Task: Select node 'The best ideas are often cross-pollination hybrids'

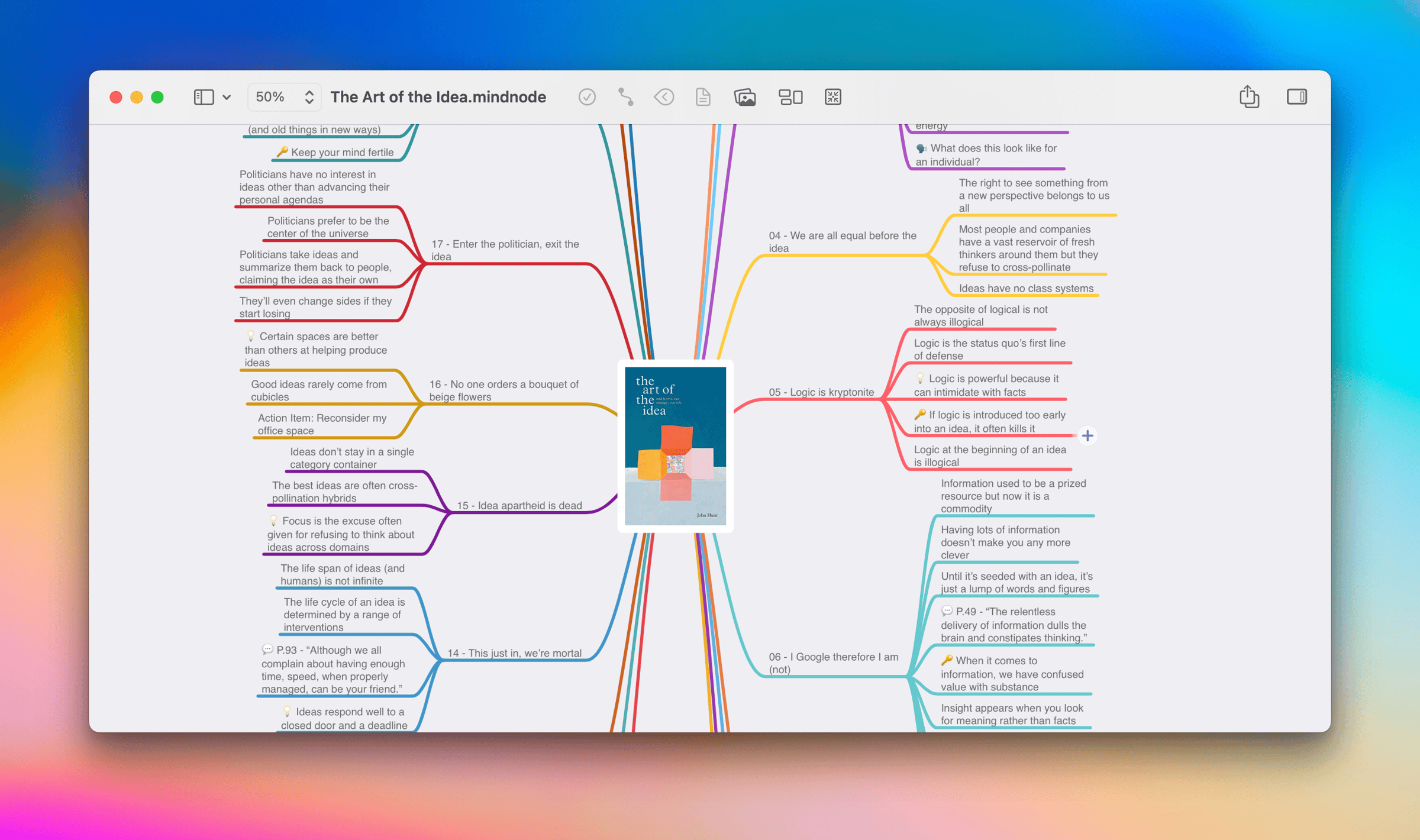Action: [x=344, y=492]
